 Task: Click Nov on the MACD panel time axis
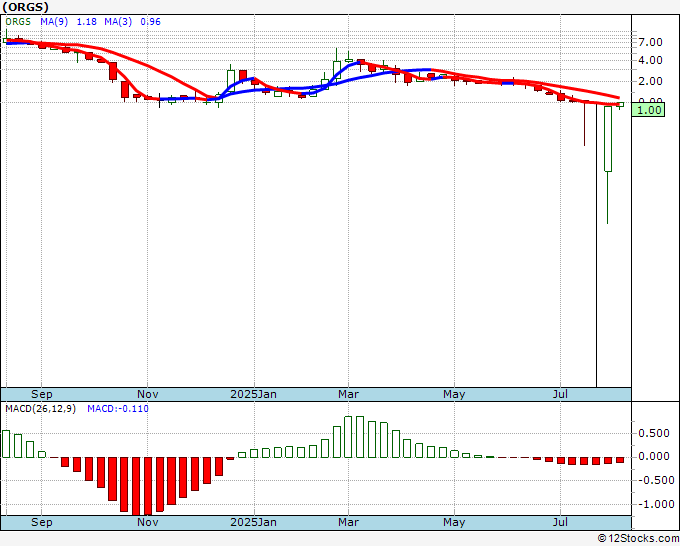point(147,522)
